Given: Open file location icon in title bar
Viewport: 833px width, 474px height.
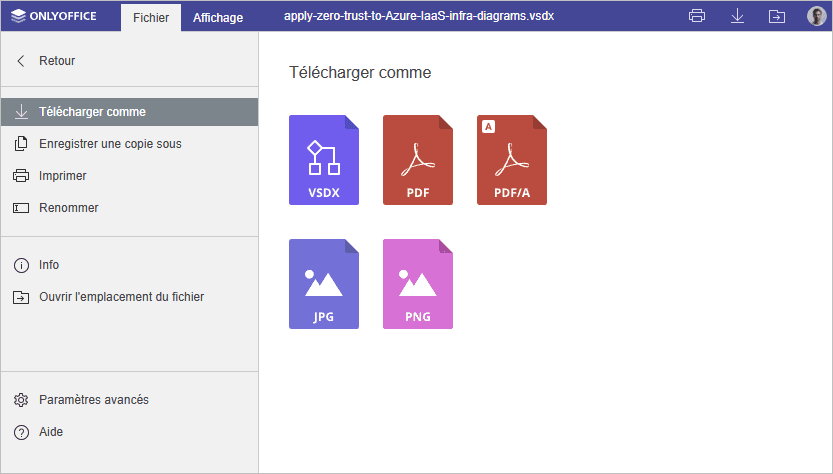Looking at the screenshot, I should 777,16.
